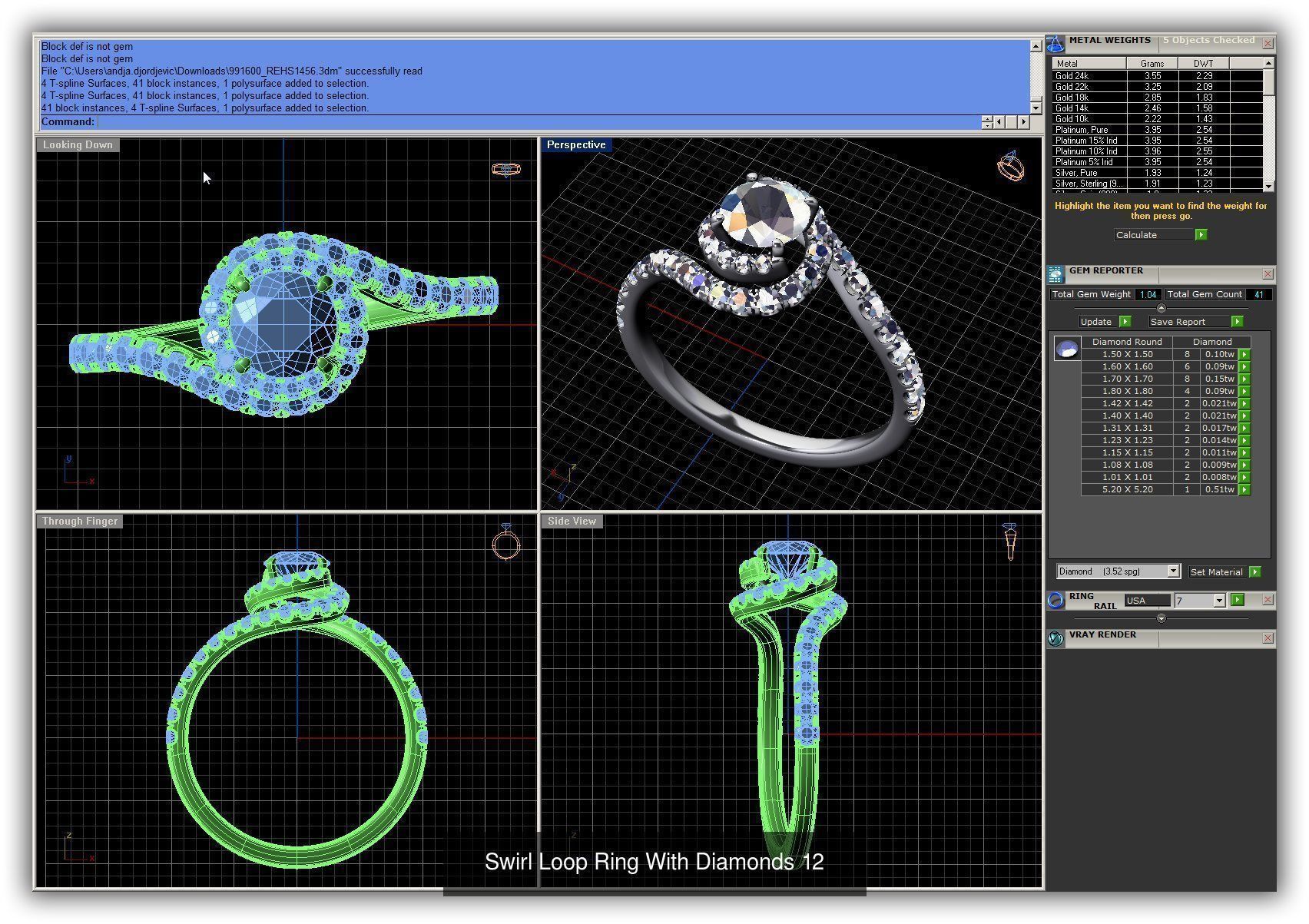Click the Through Finger viewport ring icon
Image resolution: width=1309 pixels, height=924 pixels.
pyautogui.click(x=506, y=542)
